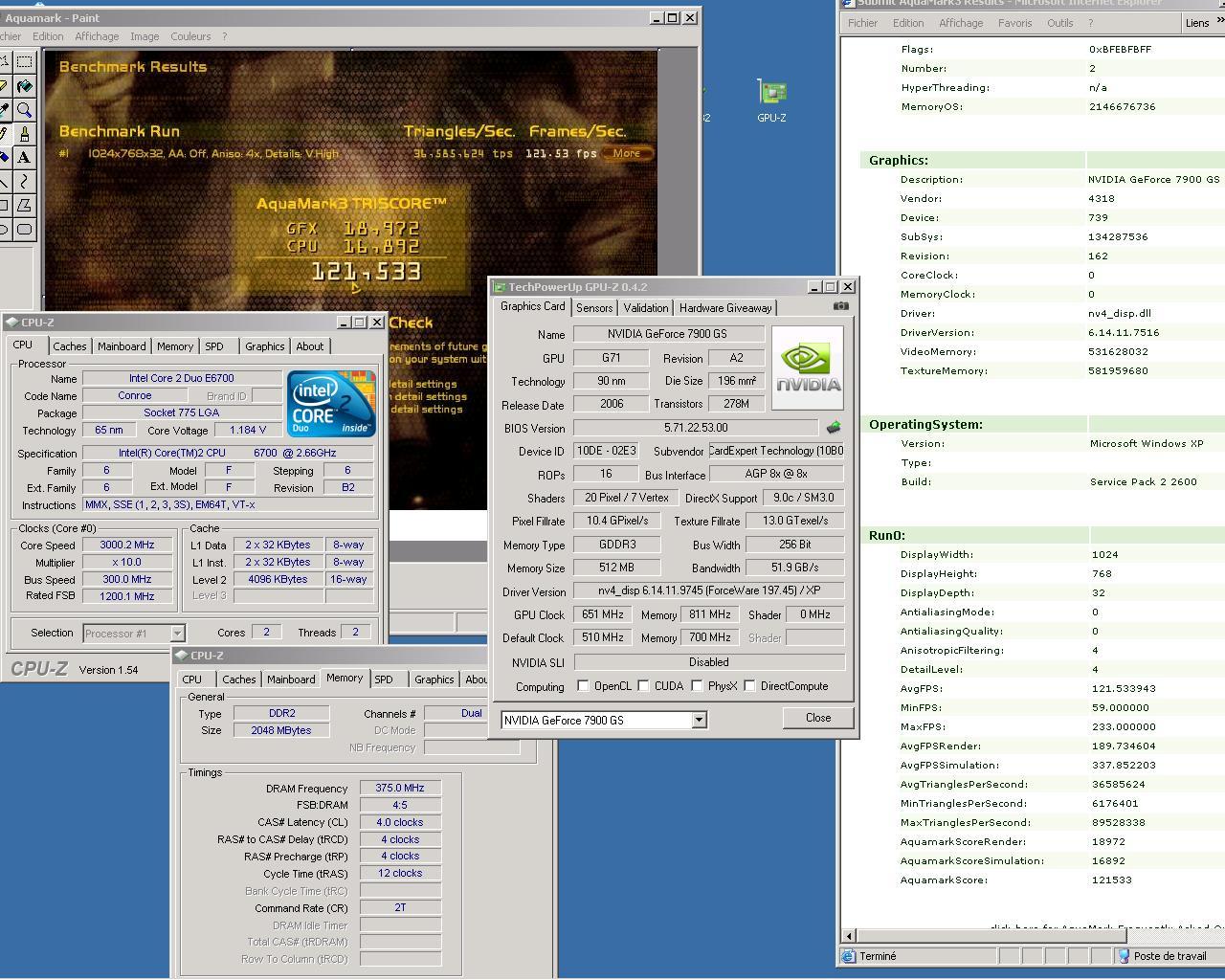Switch to CPU tab in lower CPU-Z window
Viewport: 1225px width, 980px height.
(x=192, y=679)
